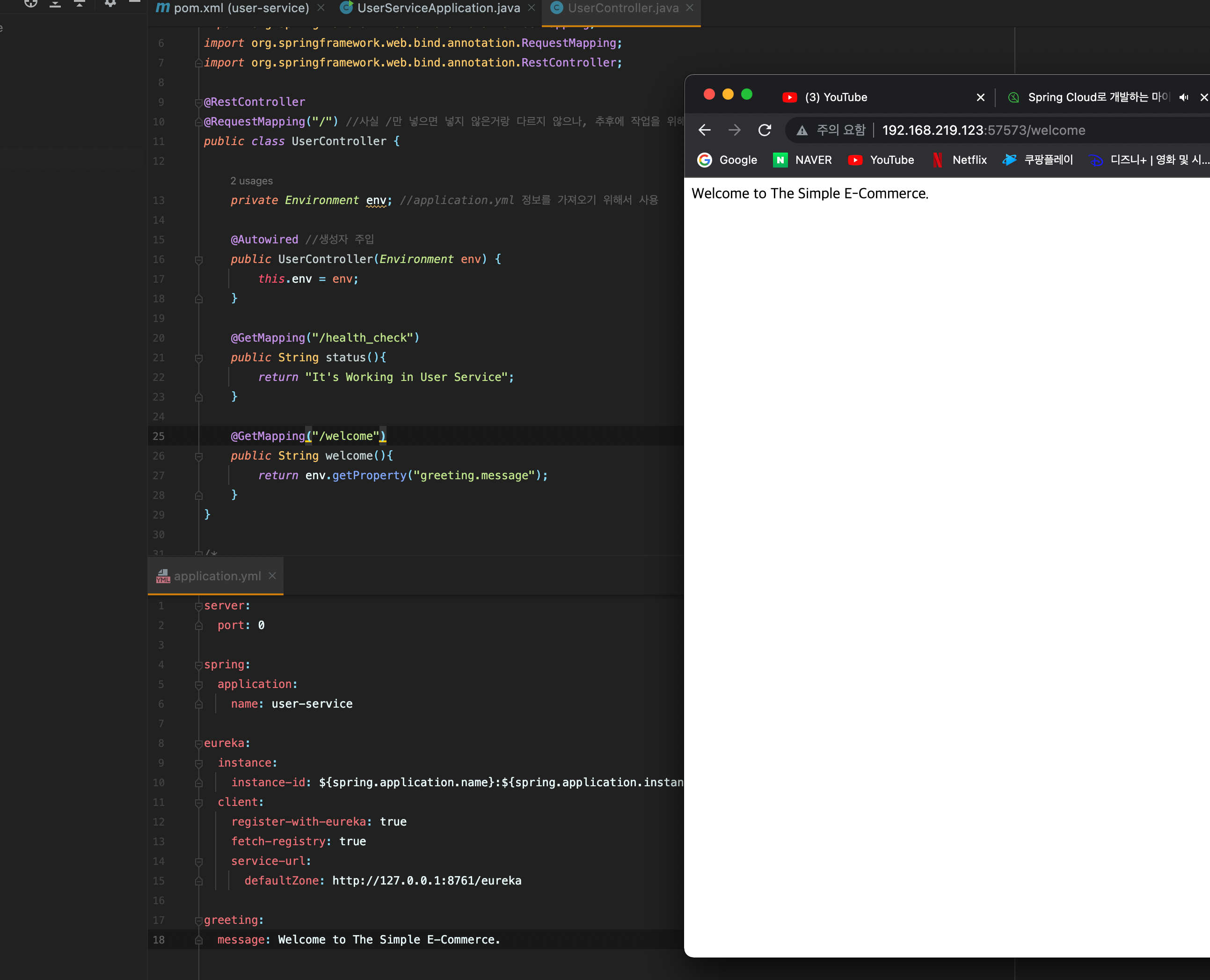Open the 쿠팡플레이 bookmark

coord(1037,160)
